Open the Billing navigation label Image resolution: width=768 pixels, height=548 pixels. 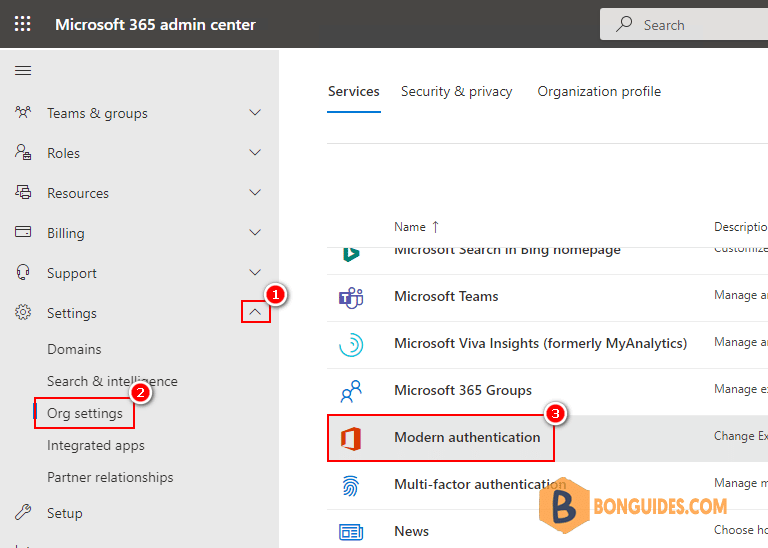(x=66, y=233)
